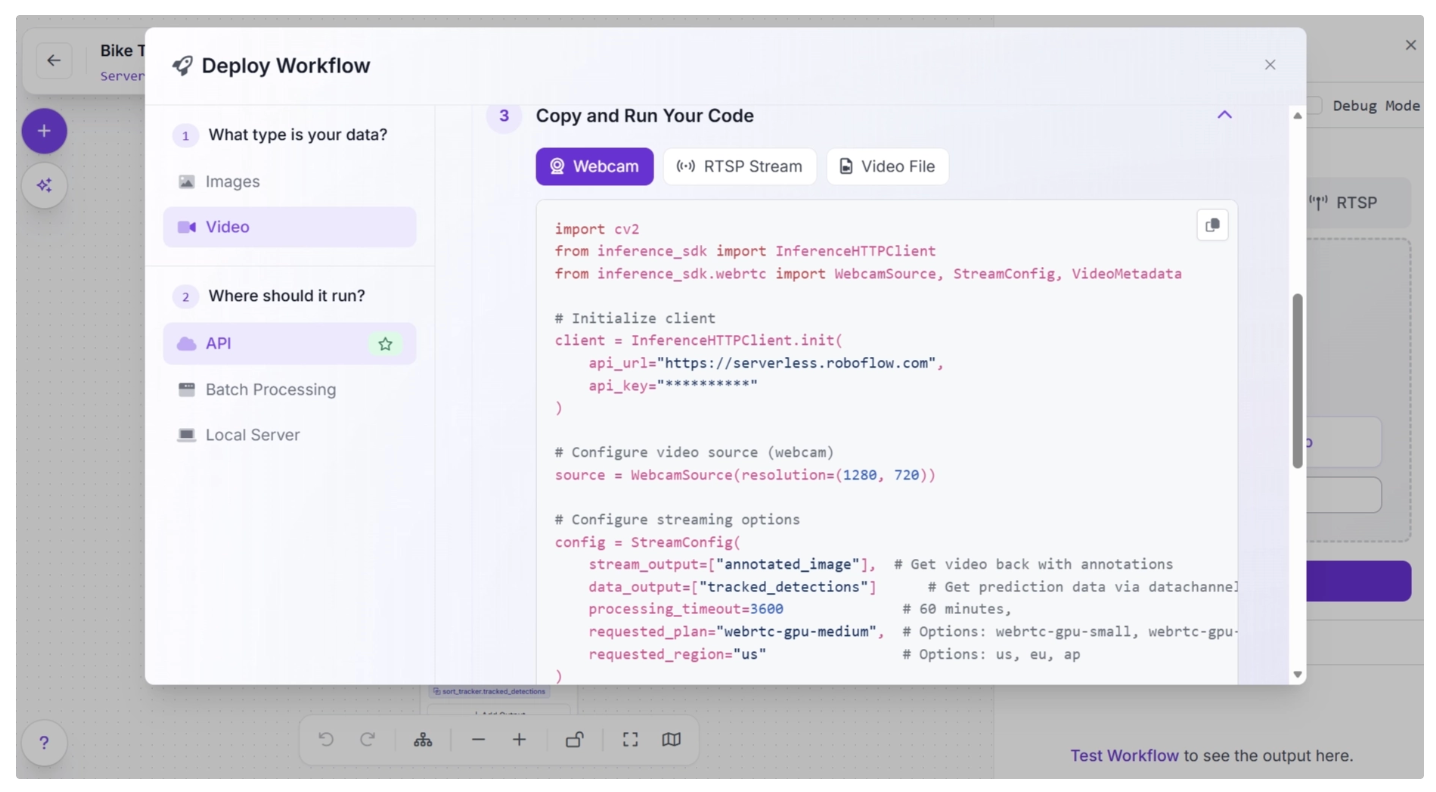Screen dimensions: 1436x792
Task: Click 'What type is your data?' heading
Action: tap(298, 135)
